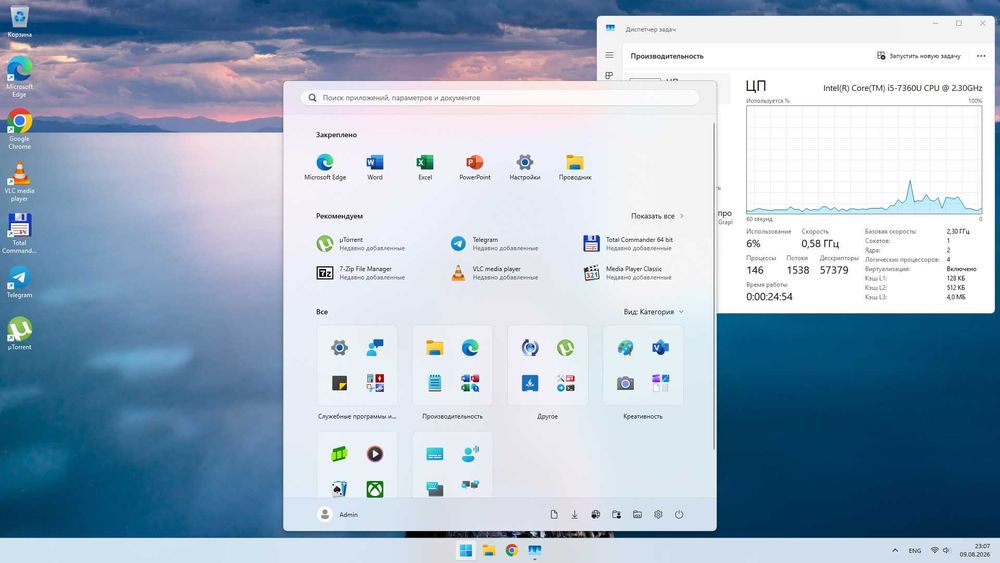Image resolution: width=1000 pixels, height=563 pixels.
Task: Open Xbox app icon in category group
Action: click(x=375, y=489)
